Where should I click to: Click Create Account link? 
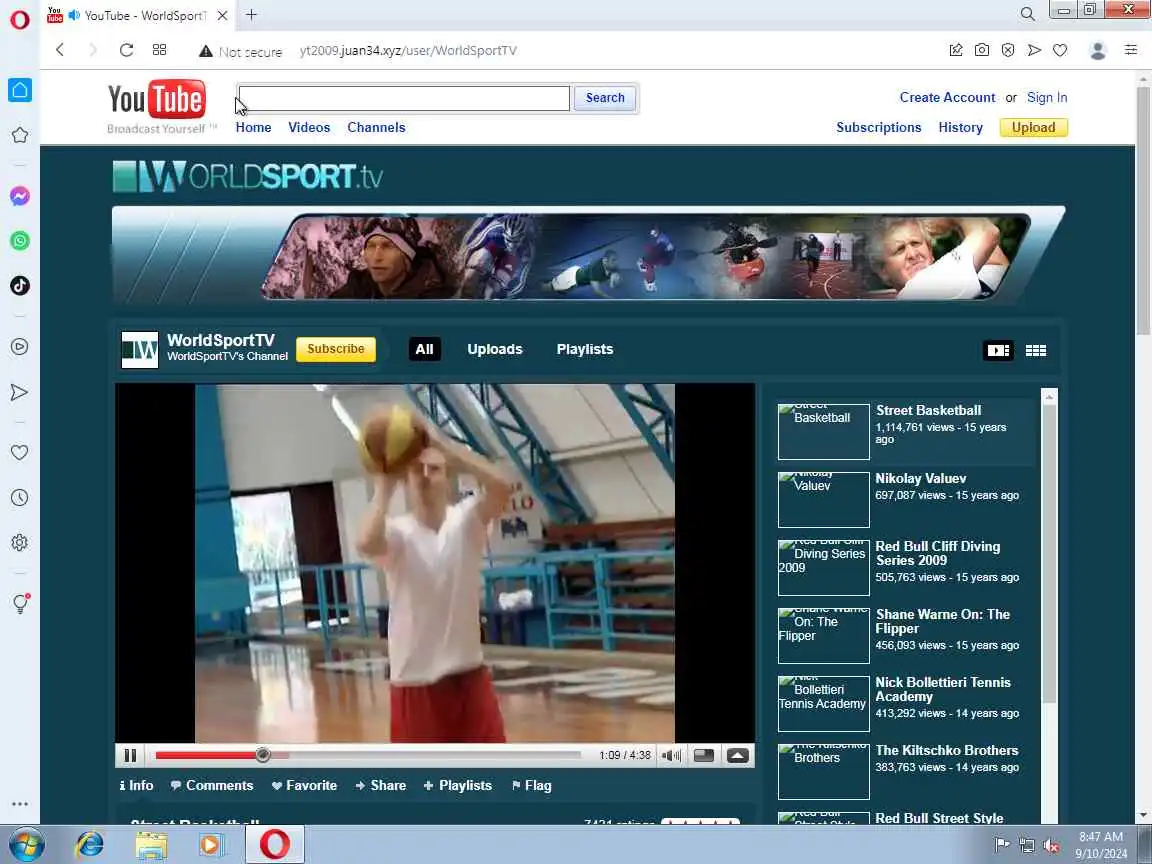(x=947, y=97)
